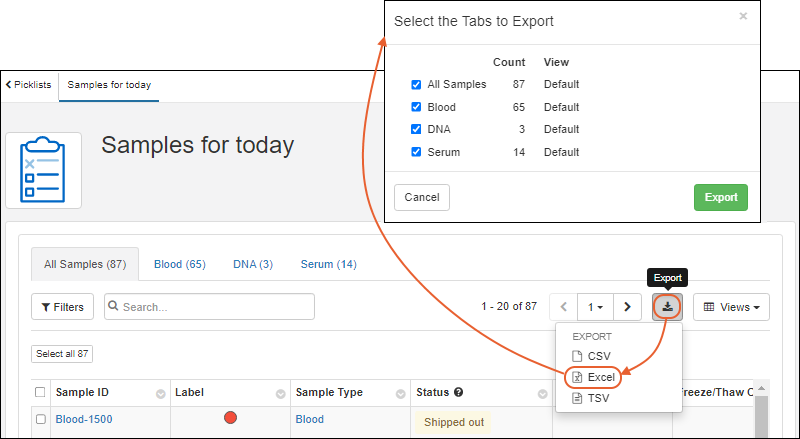The image size is (800, 439).
Task: Choose the Excel export option
Action: [x=600, y=377]
